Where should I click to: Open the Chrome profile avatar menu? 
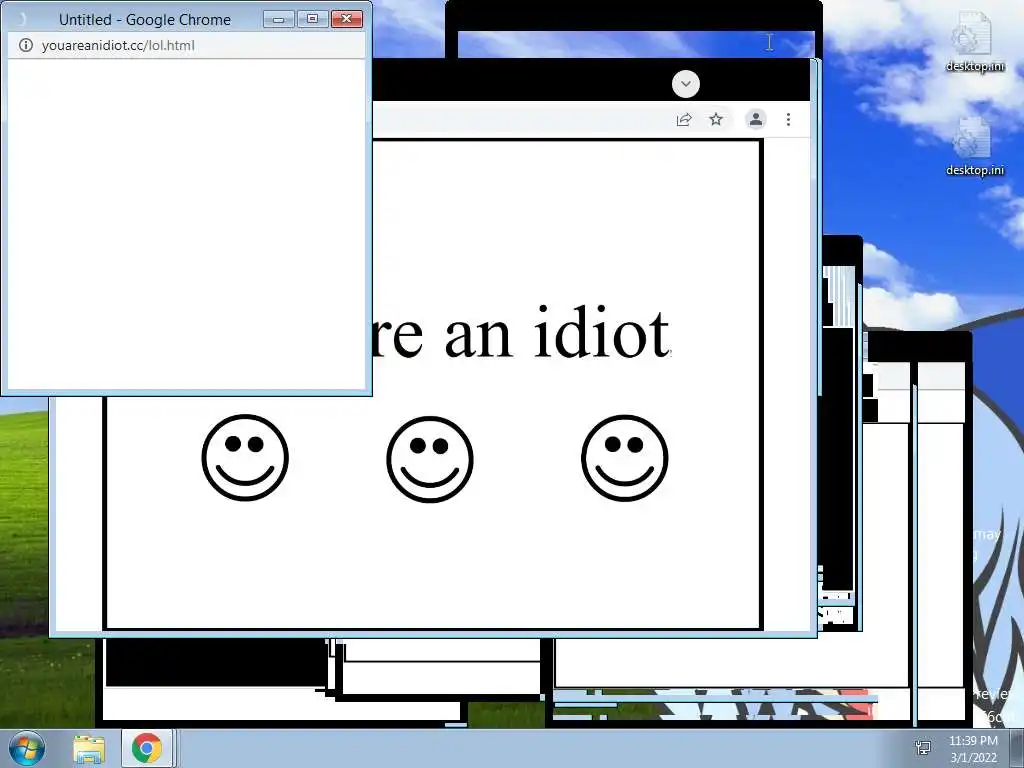[756, 119]
